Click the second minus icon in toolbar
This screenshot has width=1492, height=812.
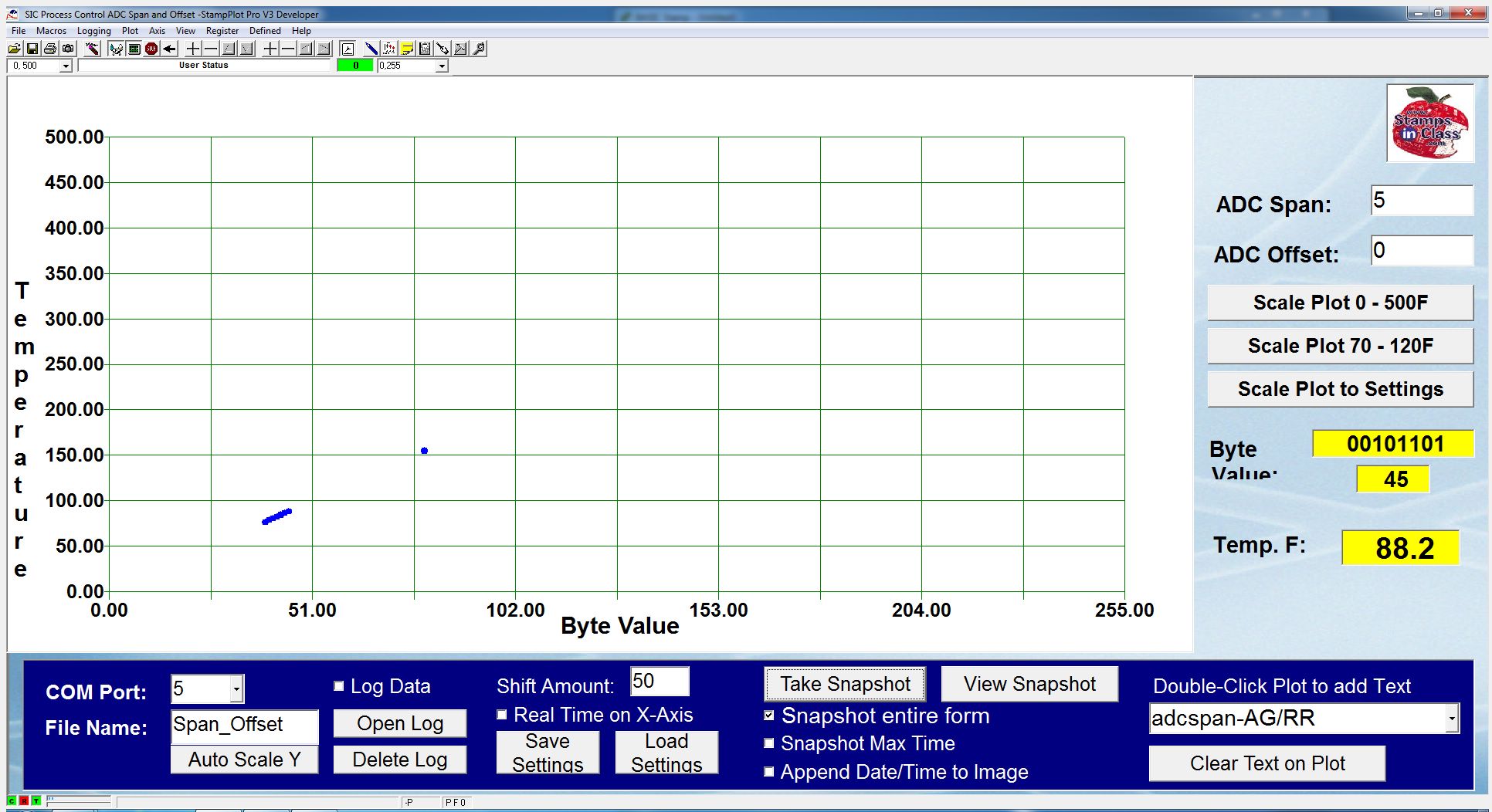(x=288, y=49)
